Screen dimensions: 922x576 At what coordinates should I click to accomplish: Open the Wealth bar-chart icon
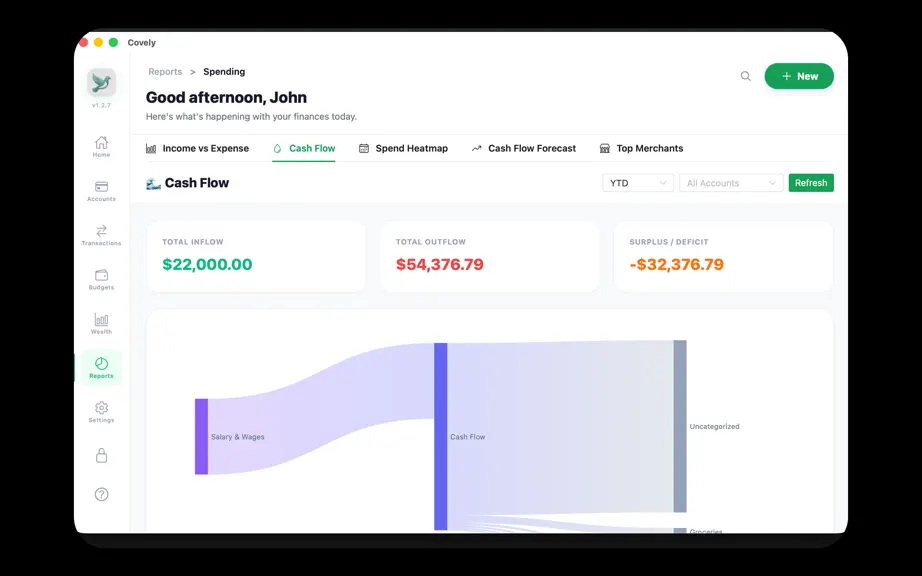101,323
